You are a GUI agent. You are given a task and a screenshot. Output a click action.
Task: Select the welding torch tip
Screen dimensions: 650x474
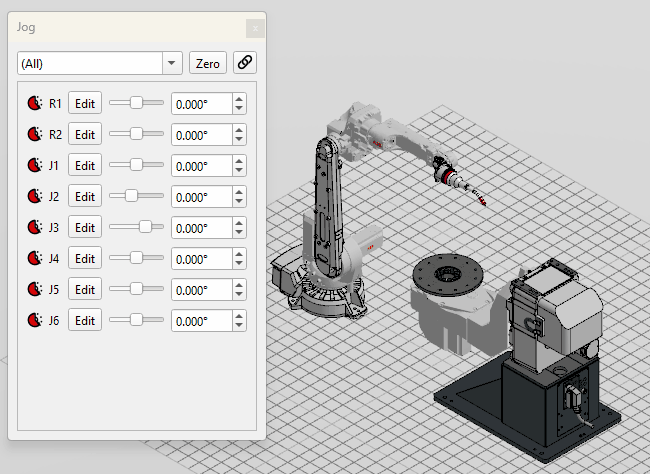point(481,201)
